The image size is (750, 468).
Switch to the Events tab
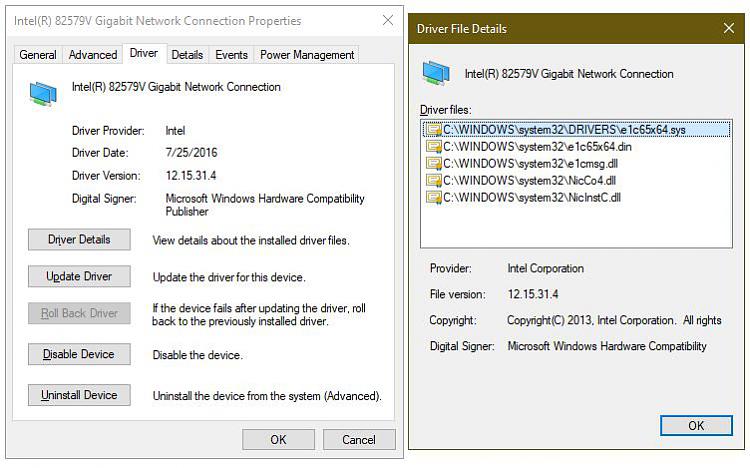(x=232, y=55)
